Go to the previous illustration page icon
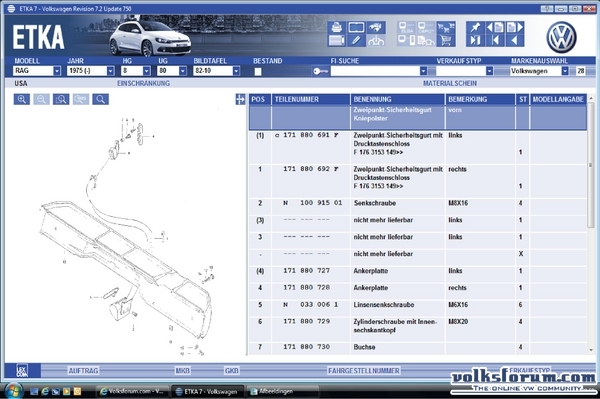 [495, 28]
